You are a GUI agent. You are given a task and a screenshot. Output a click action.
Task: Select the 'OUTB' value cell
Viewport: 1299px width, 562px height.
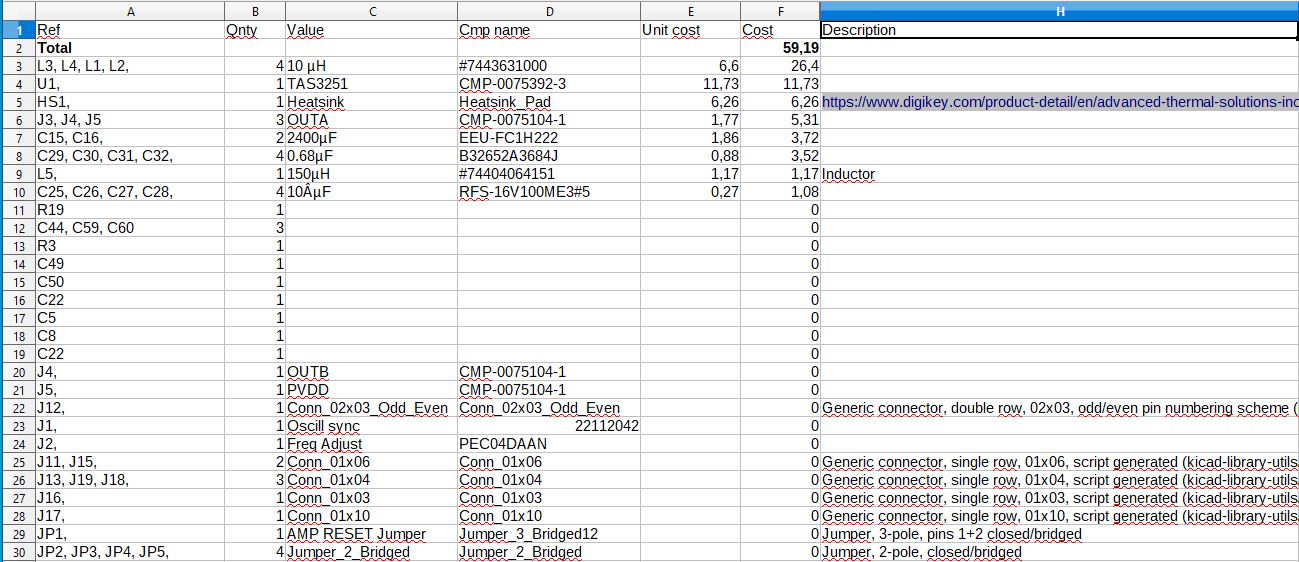click(371, 372)
